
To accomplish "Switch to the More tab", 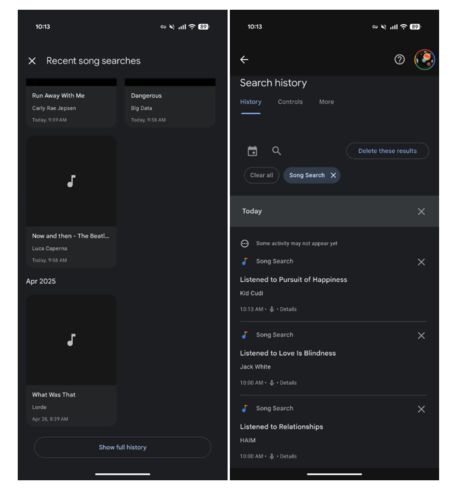I will click(x=326, y=102).
